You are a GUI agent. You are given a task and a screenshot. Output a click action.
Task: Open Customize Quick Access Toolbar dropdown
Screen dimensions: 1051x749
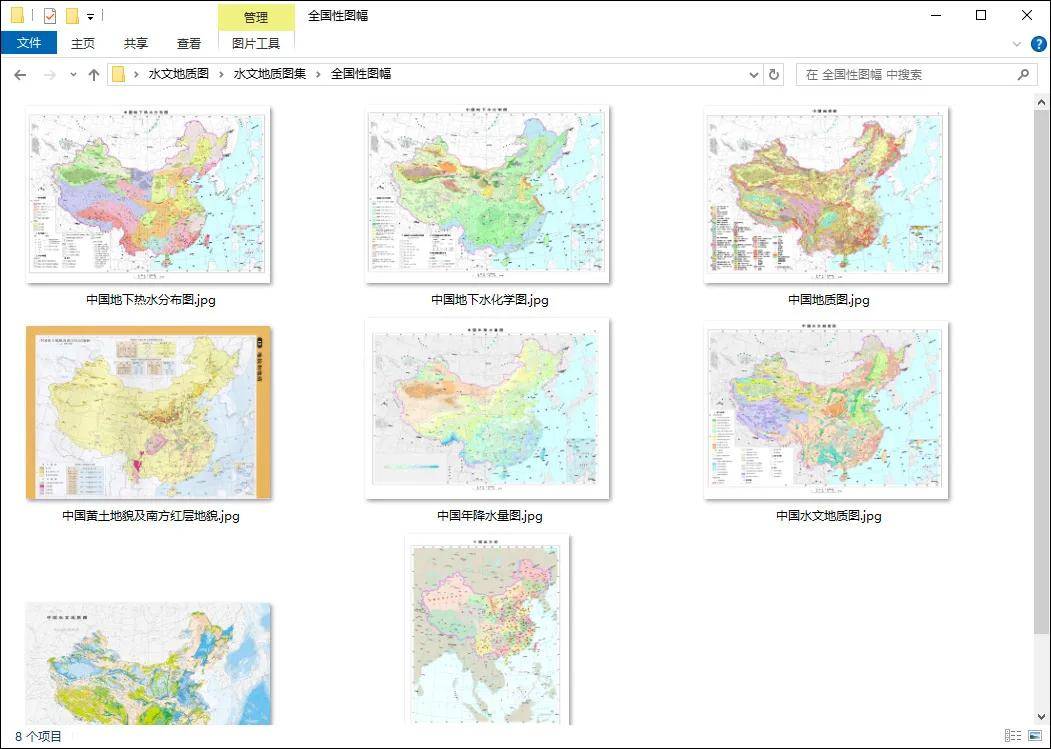pyautogui.click(x=90, y=16)
